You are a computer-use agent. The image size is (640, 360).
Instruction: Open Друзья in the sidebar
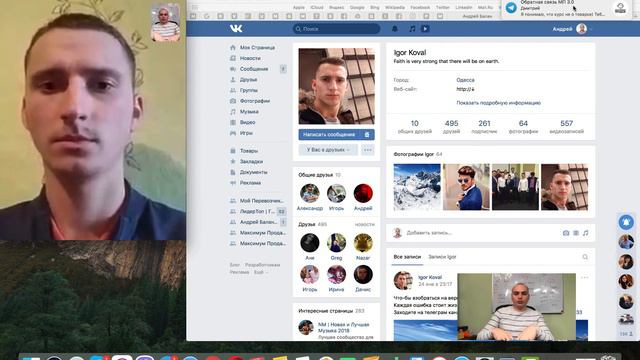(x=248, y=79)
